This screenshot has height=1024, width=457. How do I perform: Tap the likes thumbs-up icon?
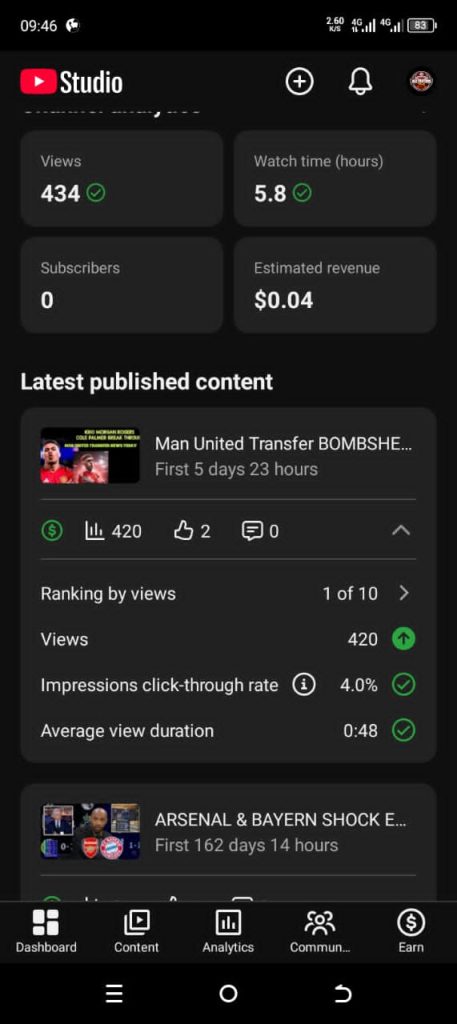click(183, 531)
